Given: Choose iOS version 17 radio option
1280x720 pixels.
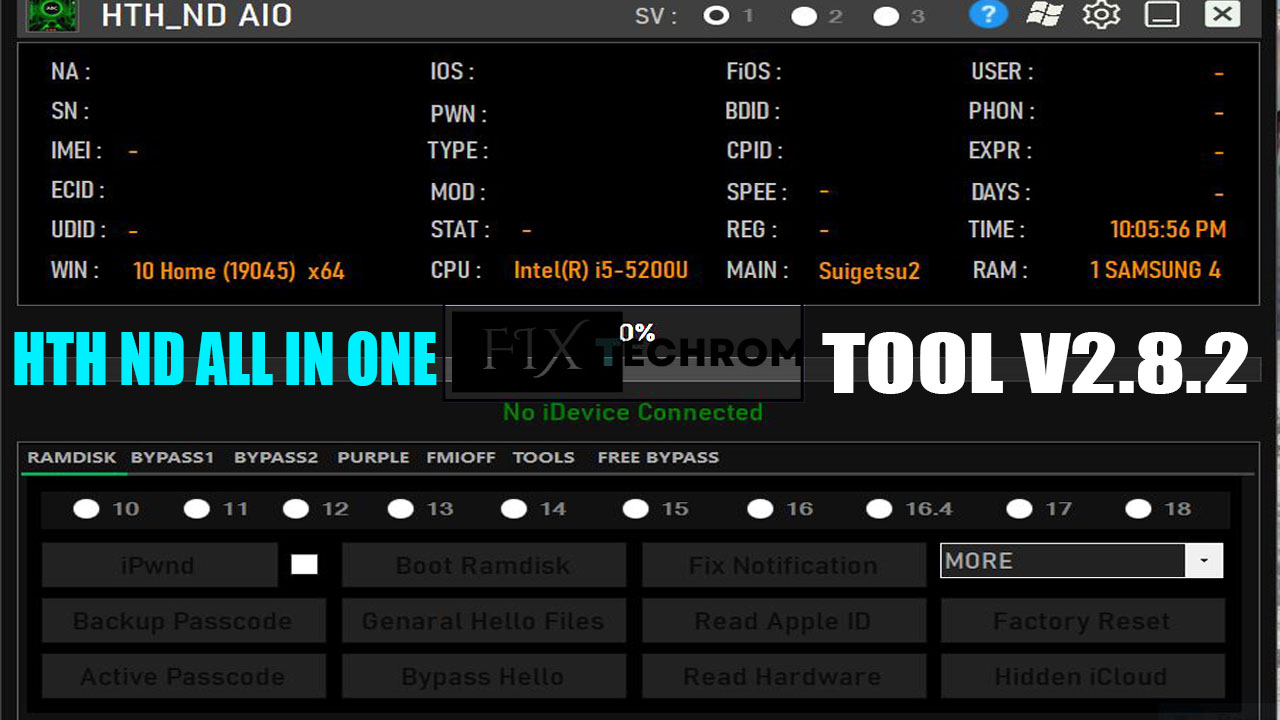Looking at the screenshot, I should pyautogui.click(x=1019, y=509).
